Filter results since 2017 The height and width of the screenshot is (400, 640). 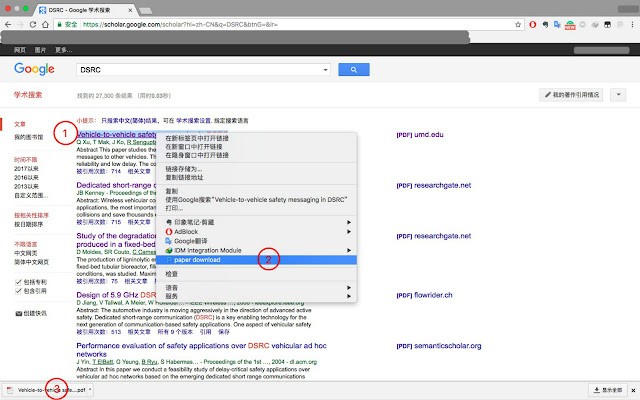click(x=26, y=169)
